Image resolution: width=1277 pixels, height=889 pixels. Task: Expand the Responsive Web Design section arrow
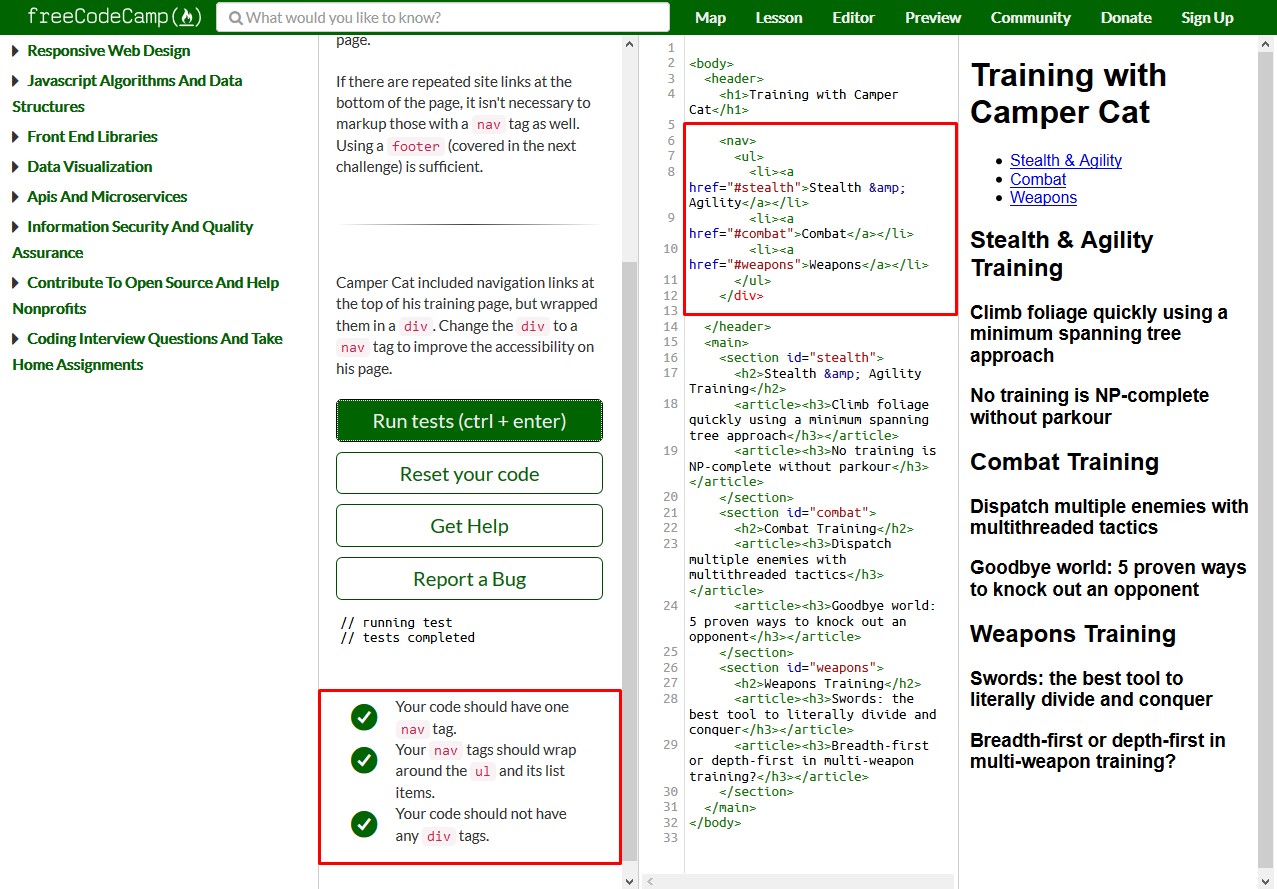pos(16,51)
